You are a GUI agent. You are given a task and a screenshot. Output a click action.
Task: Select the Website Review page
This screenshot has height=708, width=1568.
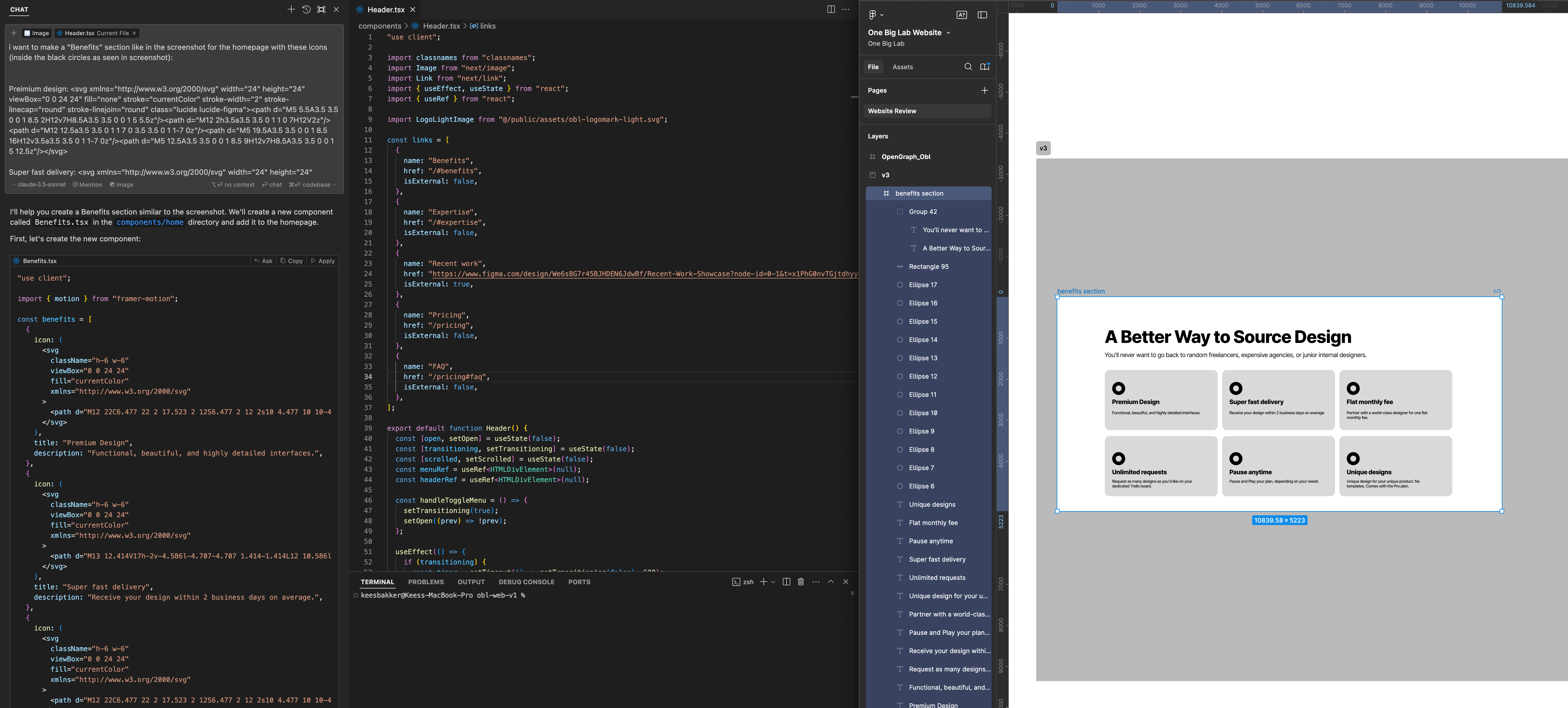click(x=928, y=111)
